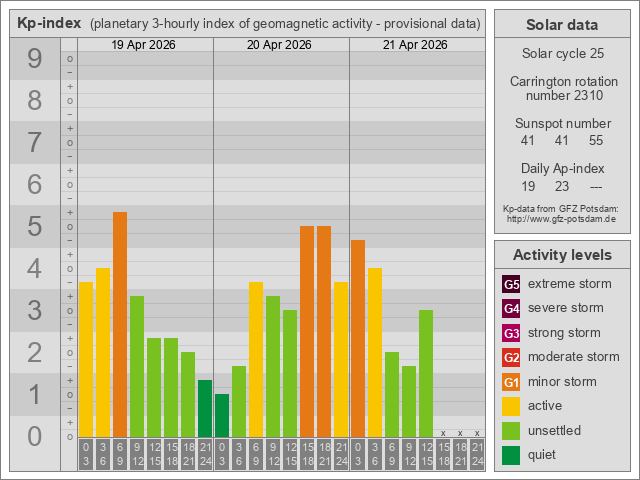Click the Activity levels panel heading
The height and width of the screenshot is (480, 640).
click(x=561, y=255)
